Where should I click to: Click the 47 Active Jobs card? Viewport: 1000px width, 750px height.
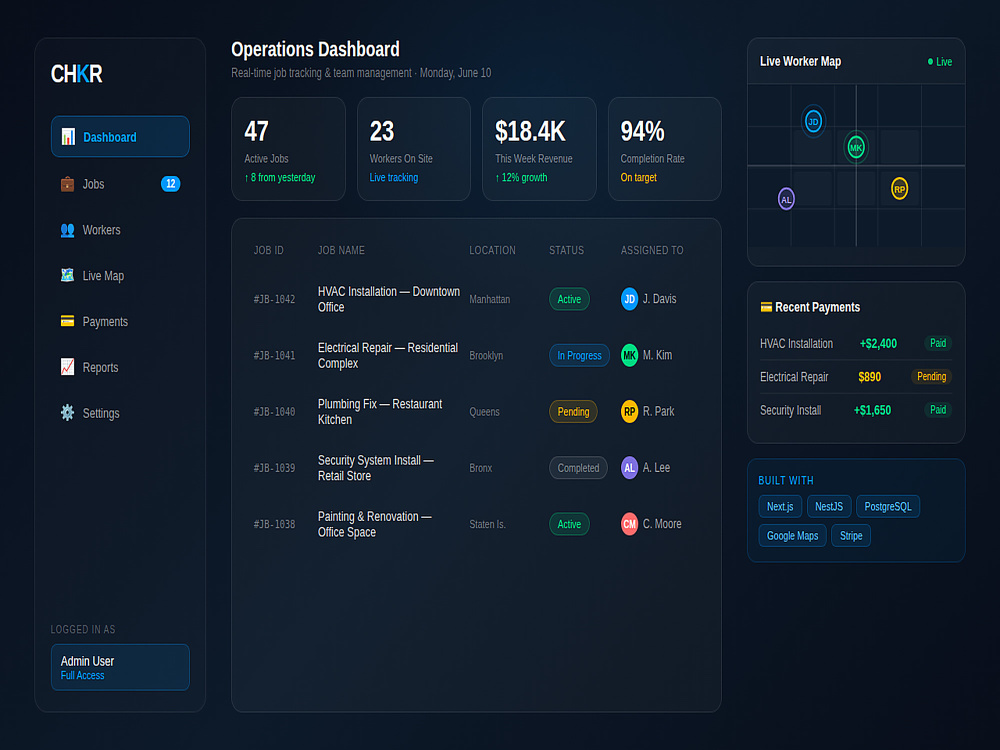(x=288, y=149)
